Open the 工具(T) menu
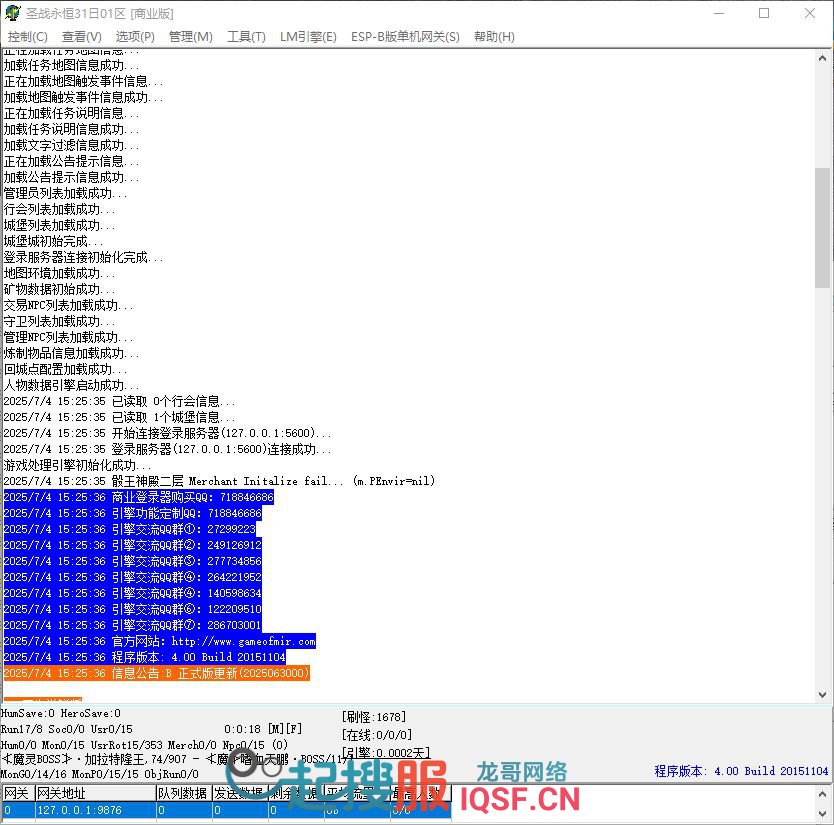This screenshot has height=825, width=834. pos(246,37)
